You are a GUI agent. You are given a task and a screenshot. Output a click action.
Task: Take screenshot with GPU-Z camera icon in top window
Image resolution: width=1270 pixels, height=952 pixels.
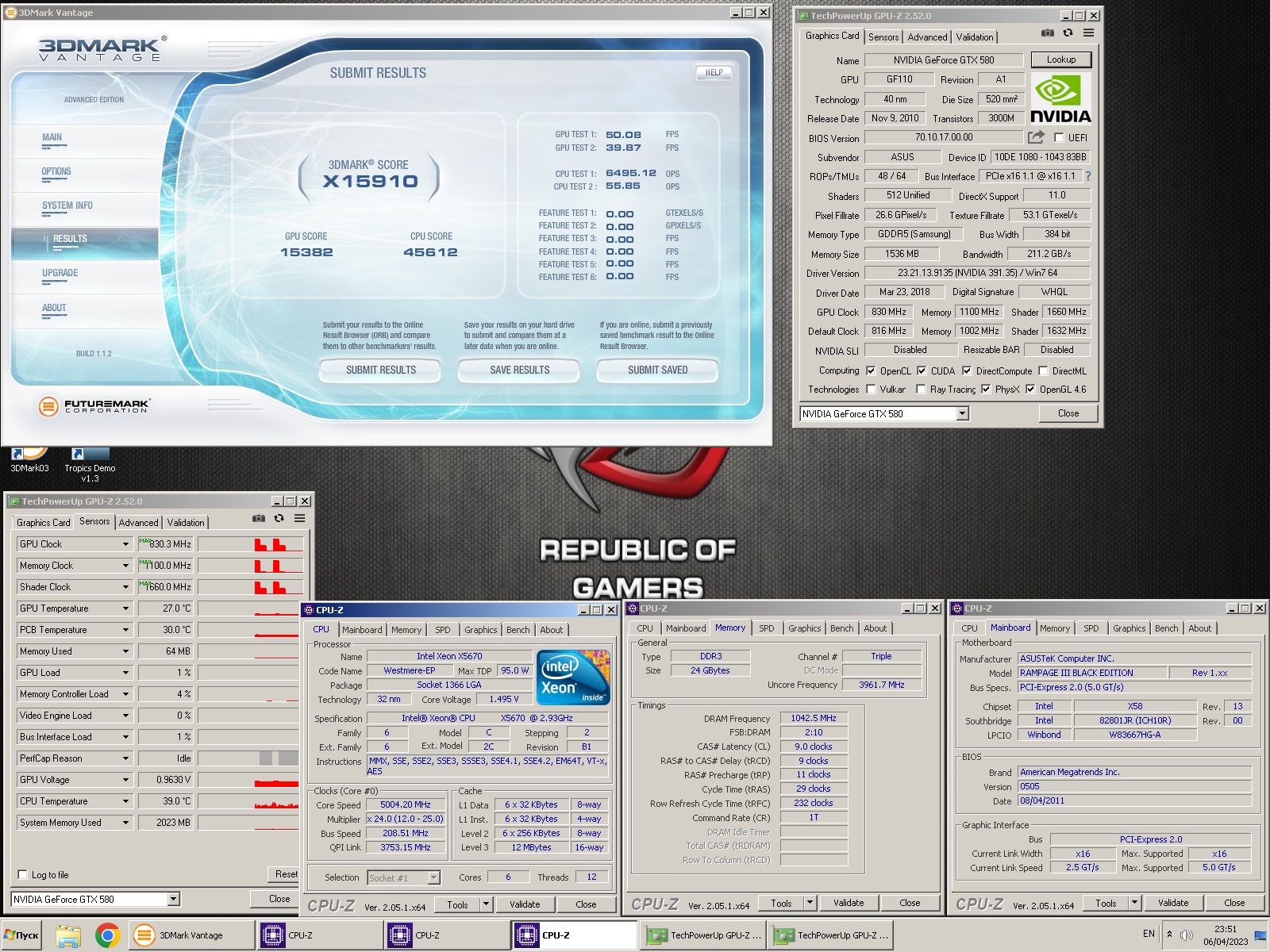pos(1048,33)
